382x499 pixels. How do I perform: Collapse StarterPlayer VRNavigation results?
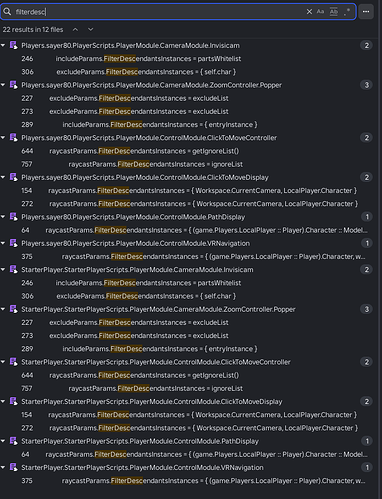[3, 467]
